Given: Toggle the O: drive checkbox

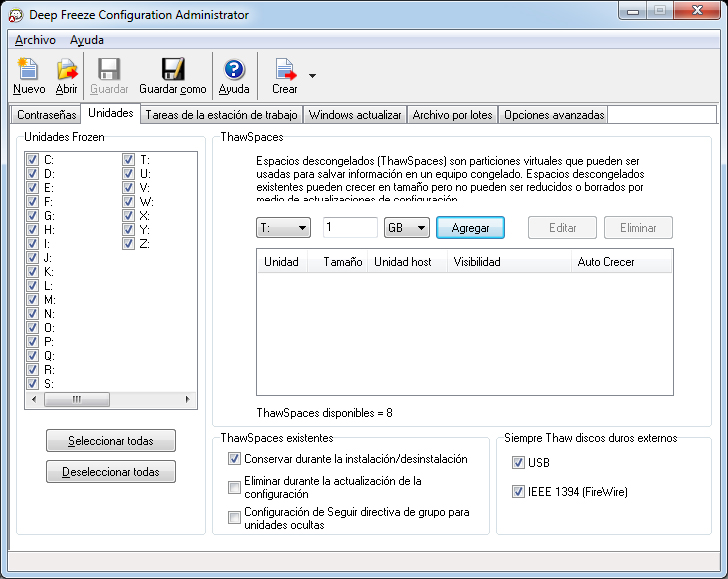Looking at the screenshot, I should coord(32,327).
